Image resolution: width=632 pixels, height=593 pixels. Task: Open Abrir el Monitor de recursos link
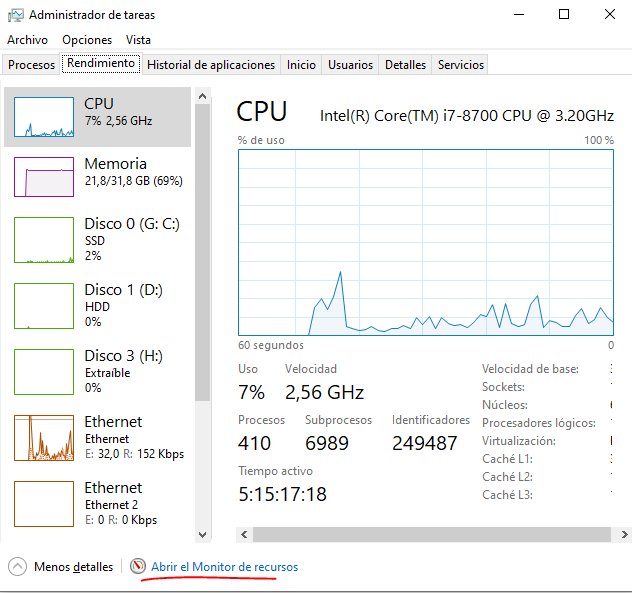coord(224,567)
